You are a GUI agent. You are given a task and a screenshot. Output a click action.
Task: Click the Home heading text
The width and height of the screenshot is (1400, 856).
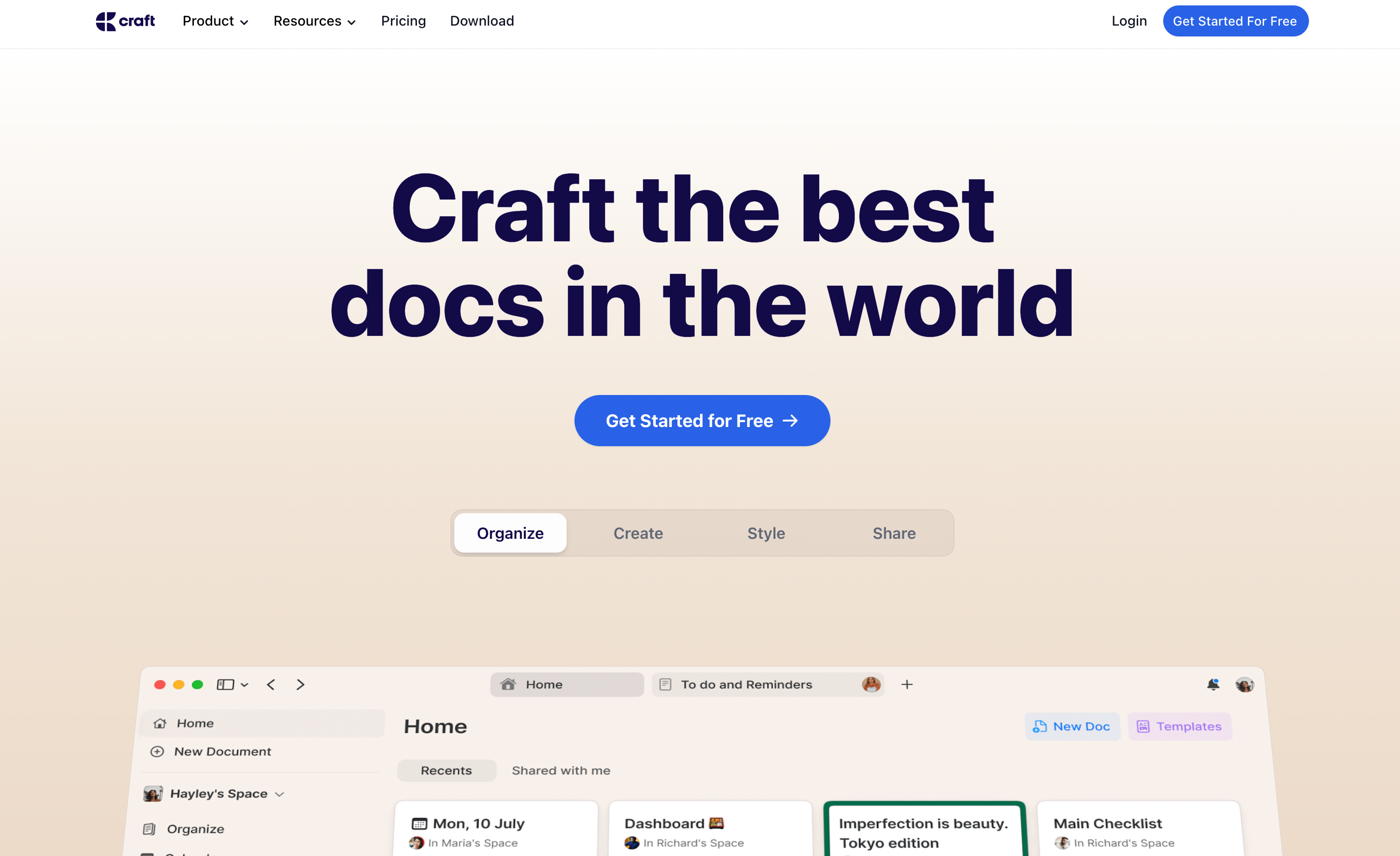click(435, 726)
